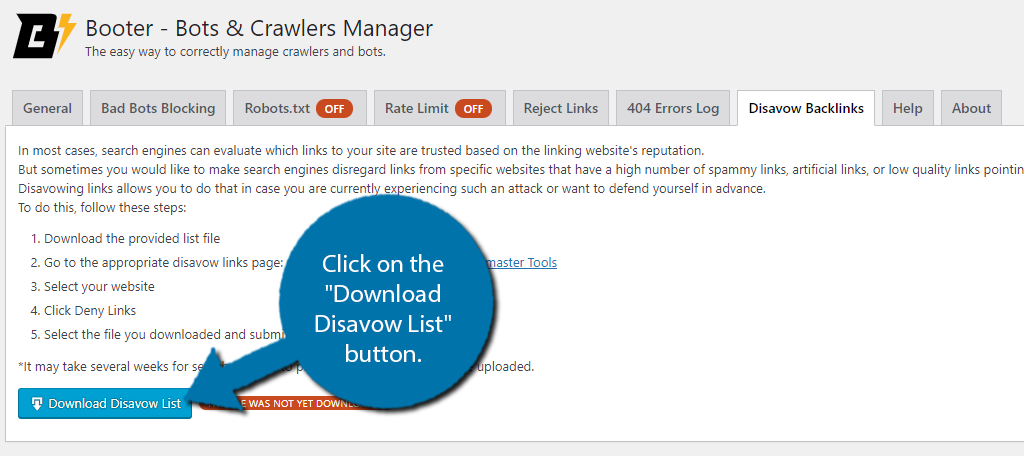The height and width of the screenshot is (456, 1024).
Task: Click the OFF badge on Rate Limit
Action: [473, 108]
